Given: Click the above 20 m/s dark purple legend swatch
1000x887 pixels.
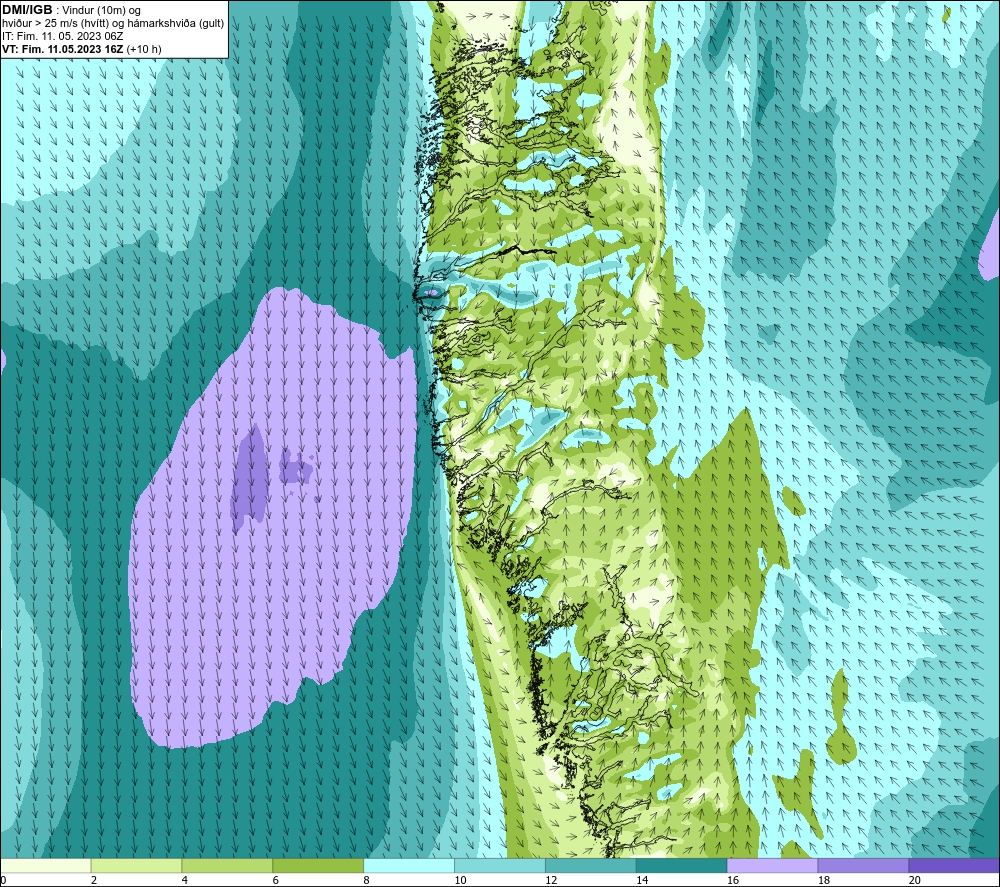Looking at the screenshot, I should click(954, 865).
